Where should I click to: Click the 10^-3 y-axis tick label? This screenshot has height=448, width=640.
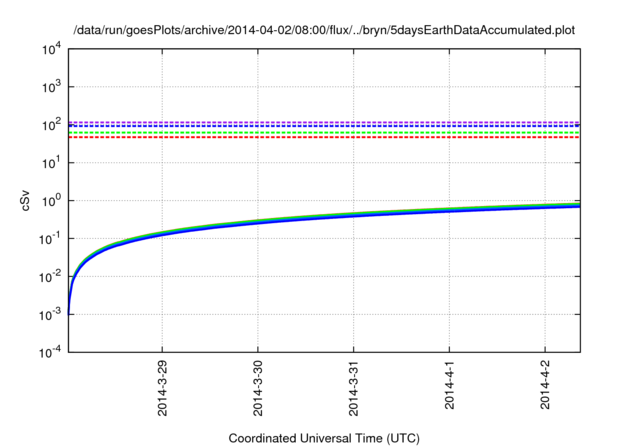50,315
